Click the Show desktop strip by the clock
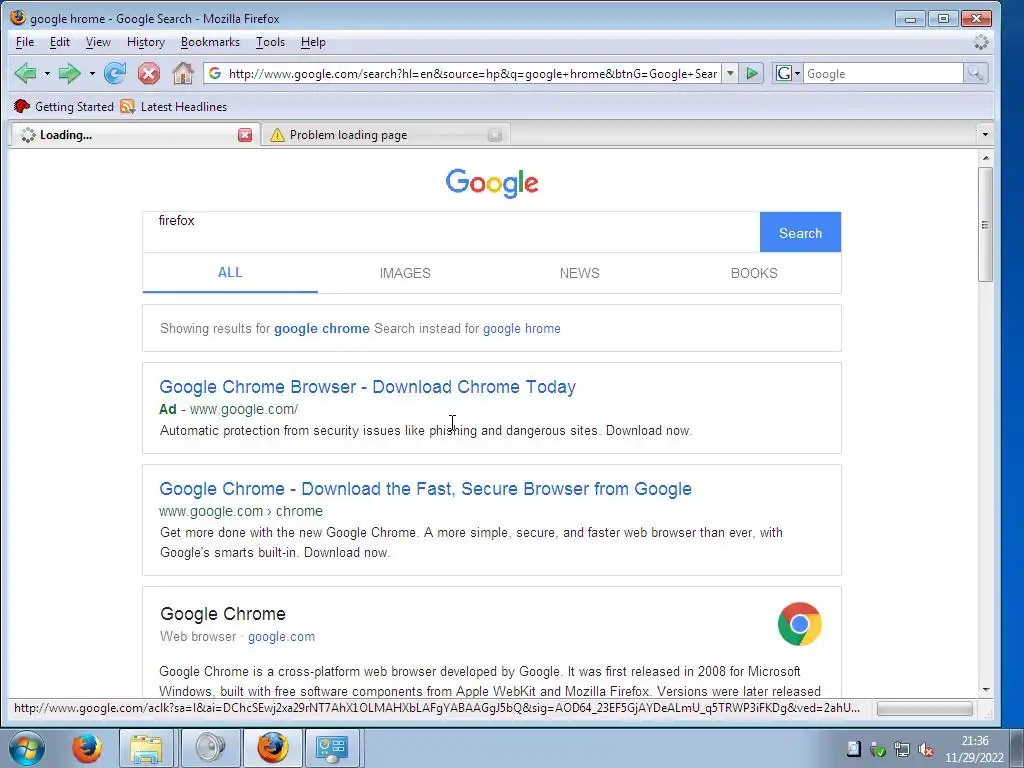The image size is (1024, 768). [x=1016, y=748]
